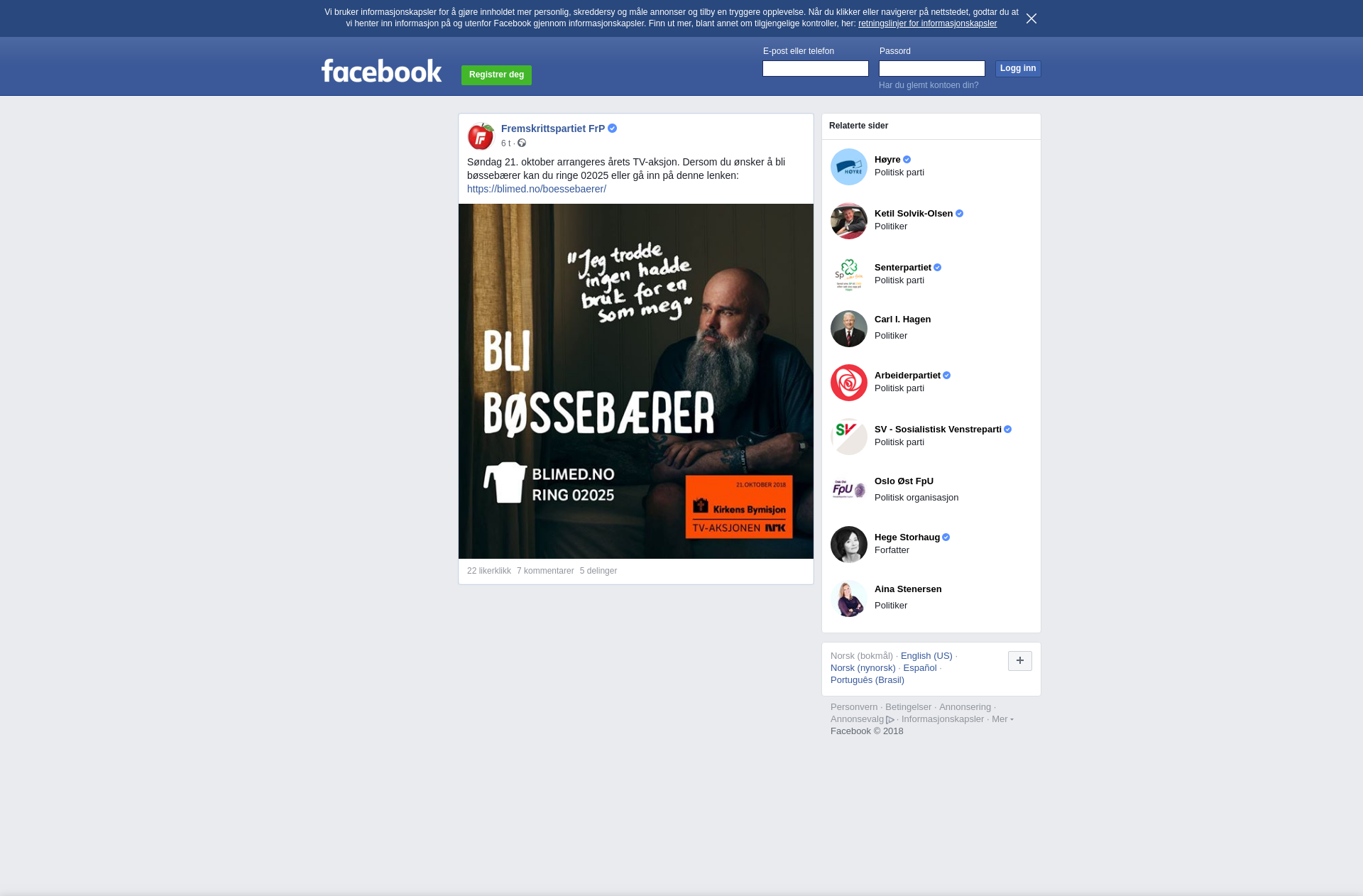
Task: Open the blimed.no/boessebaerer link
Action: [x=537, y=189]
